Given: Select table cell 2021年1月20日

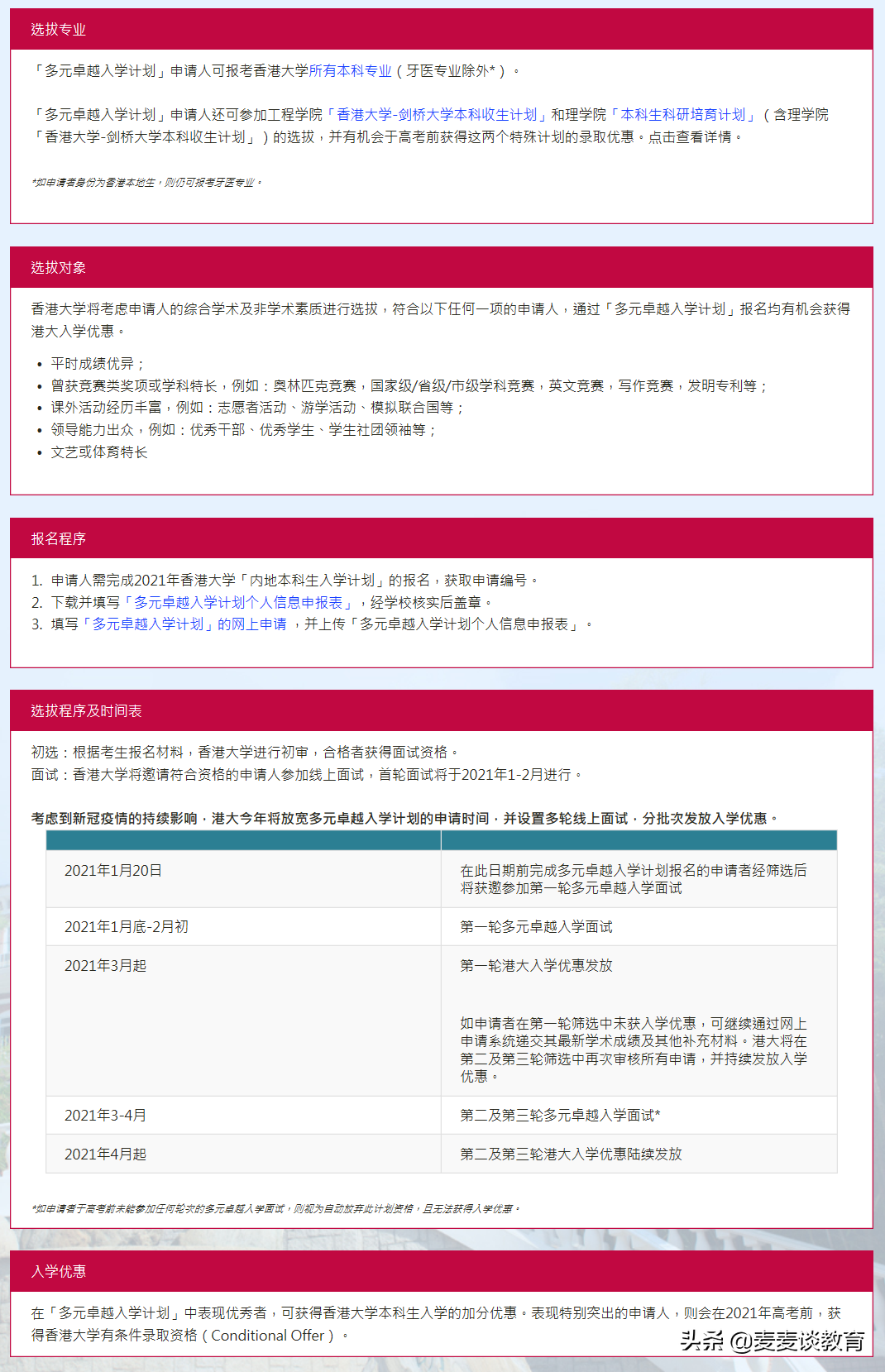Looking at the screenshot, I should click(x=243, y=879).
